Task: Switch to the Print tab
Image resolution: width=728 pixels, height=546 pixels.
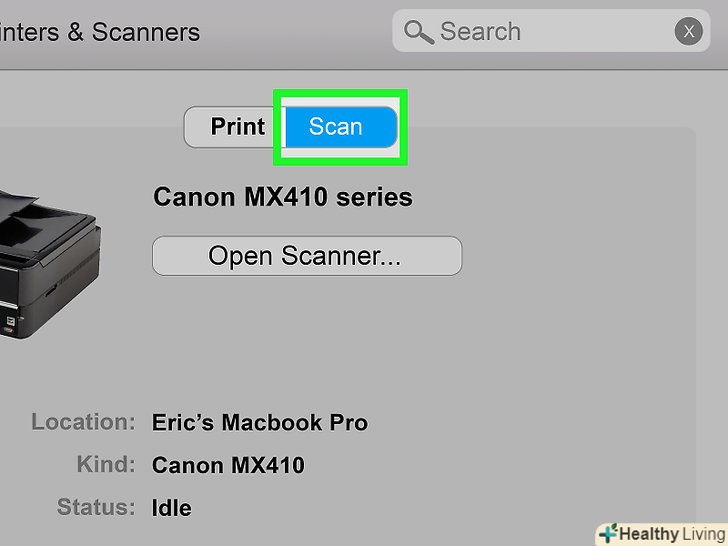Action: [x=236, y=127]
